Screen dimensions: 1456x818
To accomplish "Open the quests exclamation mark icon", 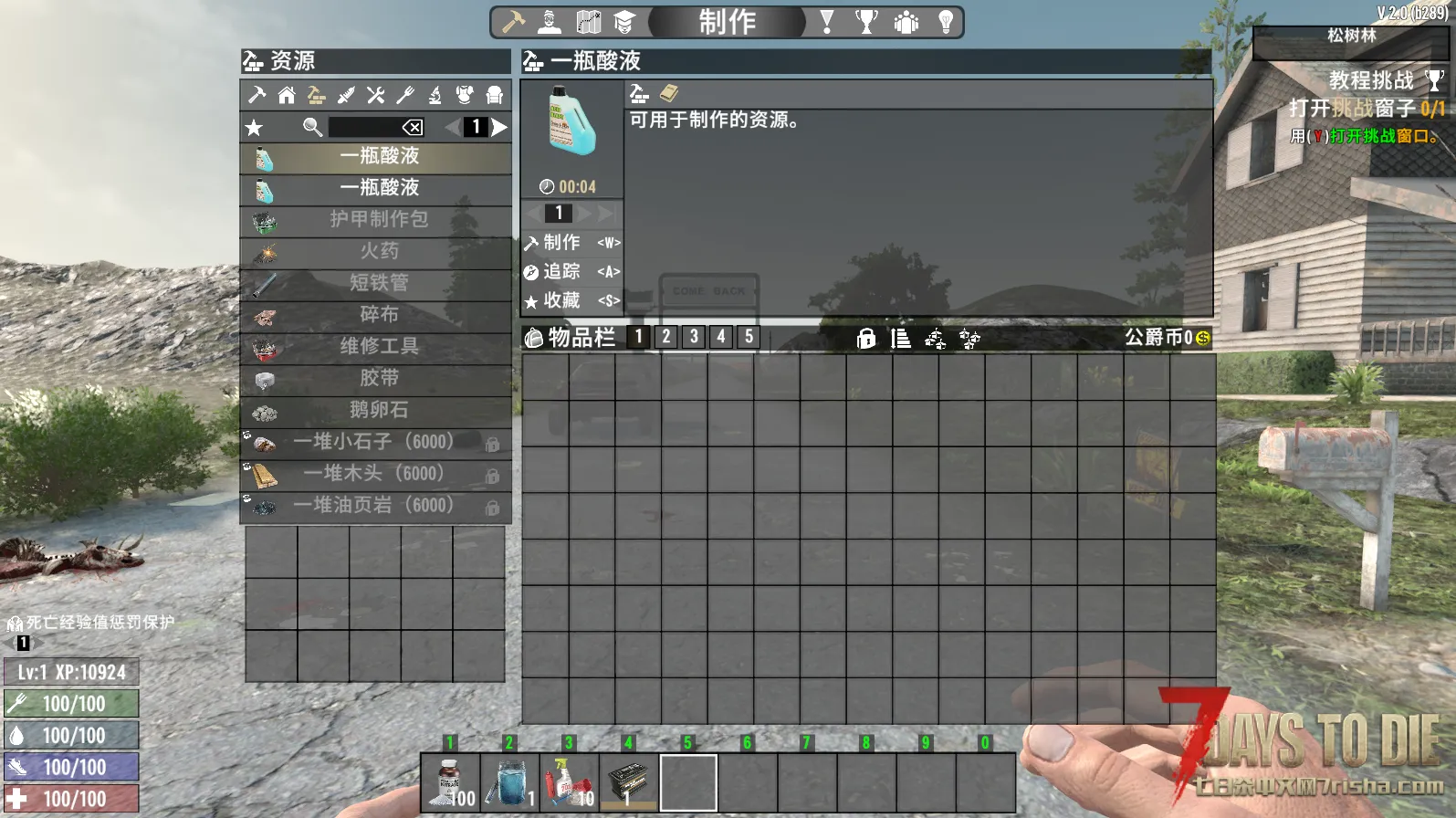I will (x=827, y=22).
